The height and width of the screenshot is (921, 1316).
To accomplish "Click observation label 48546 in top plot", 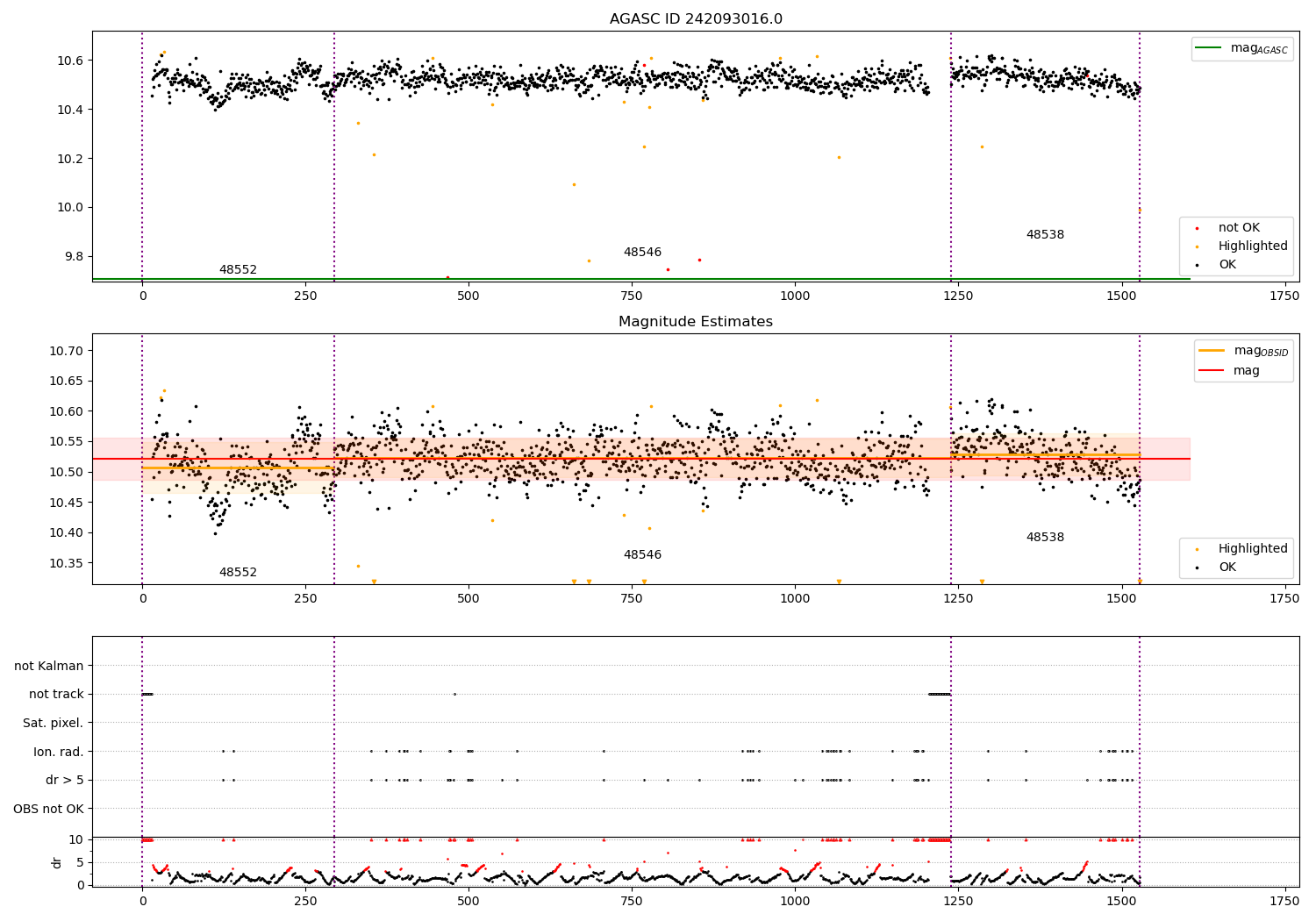I will click(642, 253).
